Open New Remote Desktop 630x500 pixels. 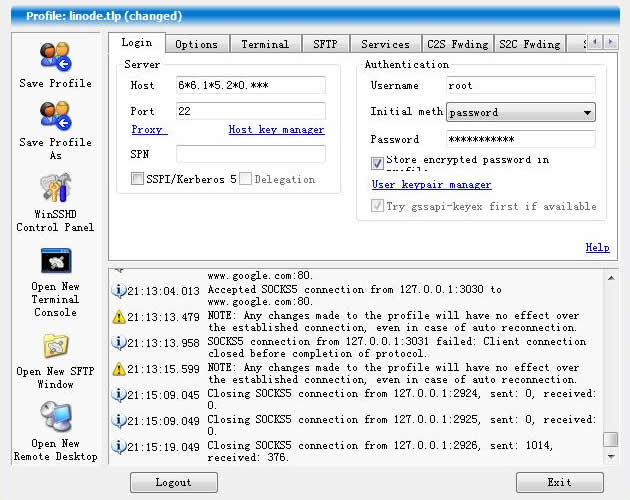click(55, 417)
